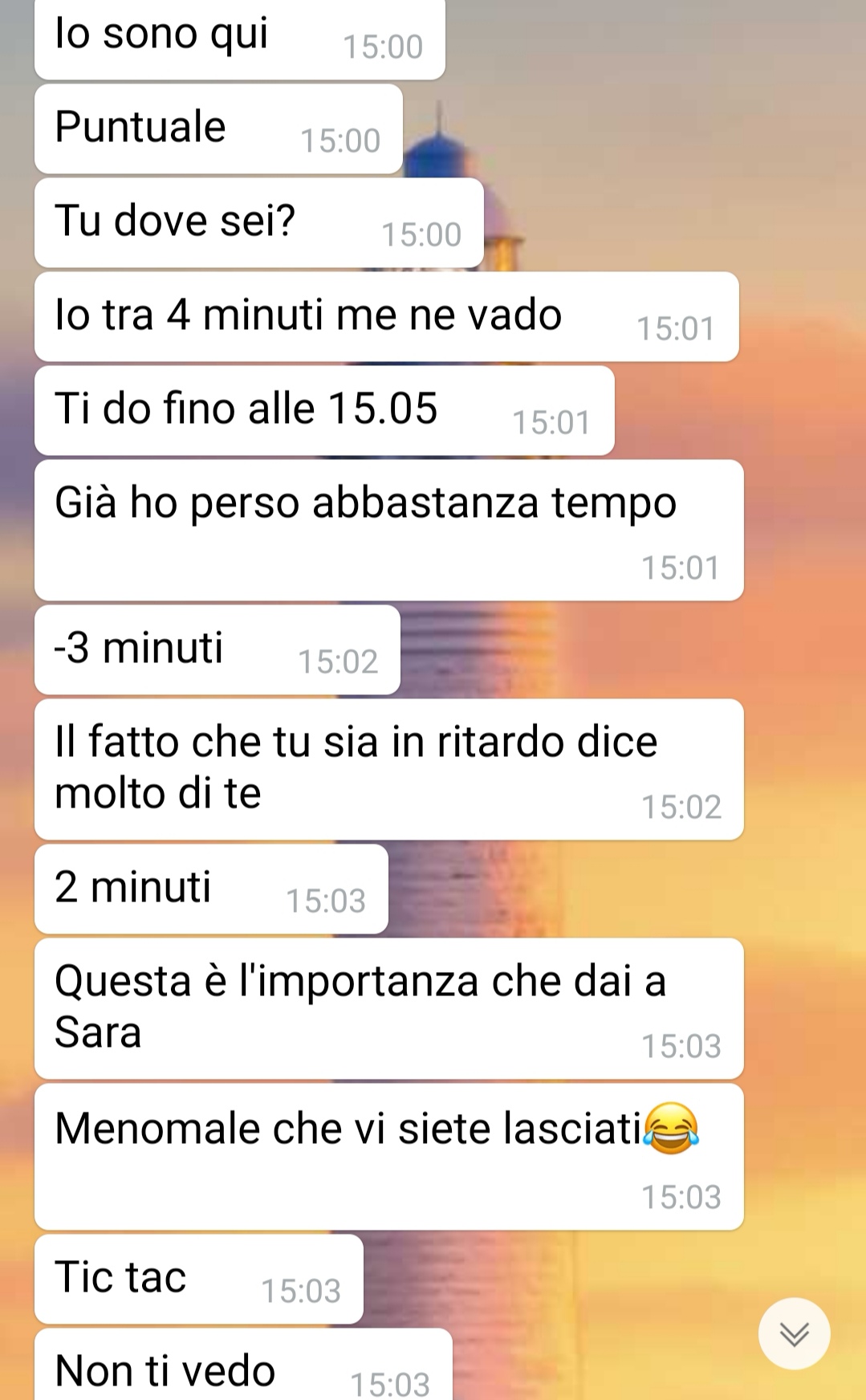Select the 'in ritardo dice molto di te' message
Image resolution: width=866 pixels, height=1400 pixels.
(x=388, y=769)
